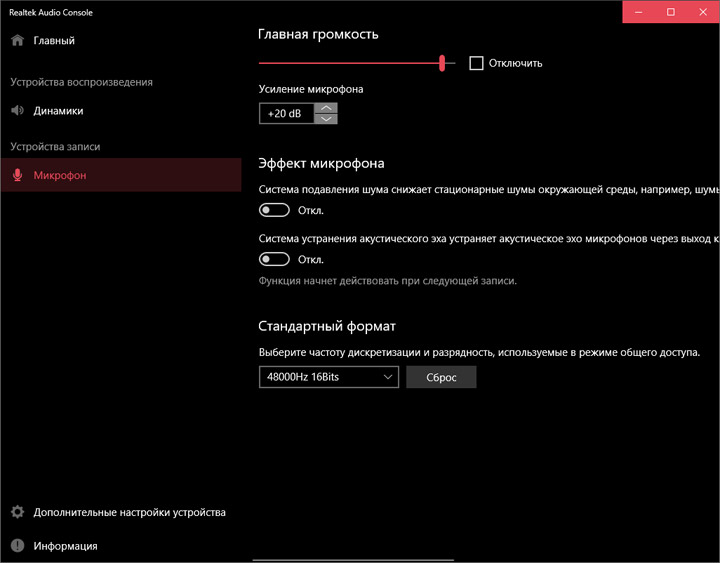Toggle noise suppression (подавления шума) switch
This screenshot has width=720, height=563.
click(274, 210)
